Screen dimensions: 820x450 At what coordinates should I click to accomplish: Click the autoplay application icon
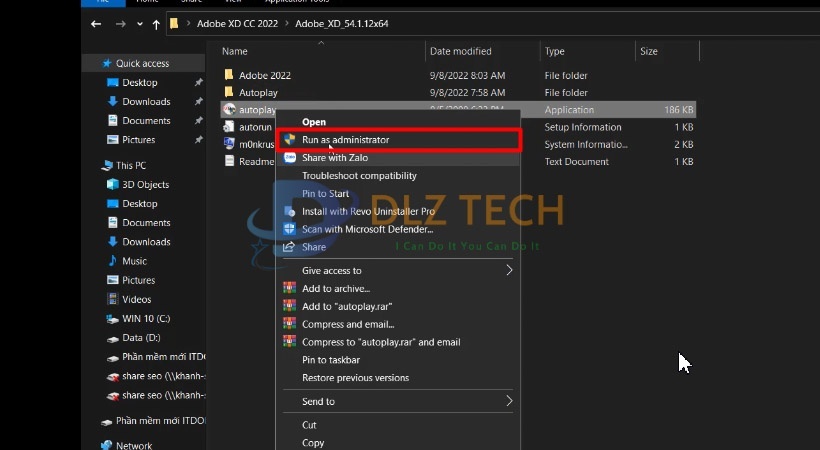[229, 109]
